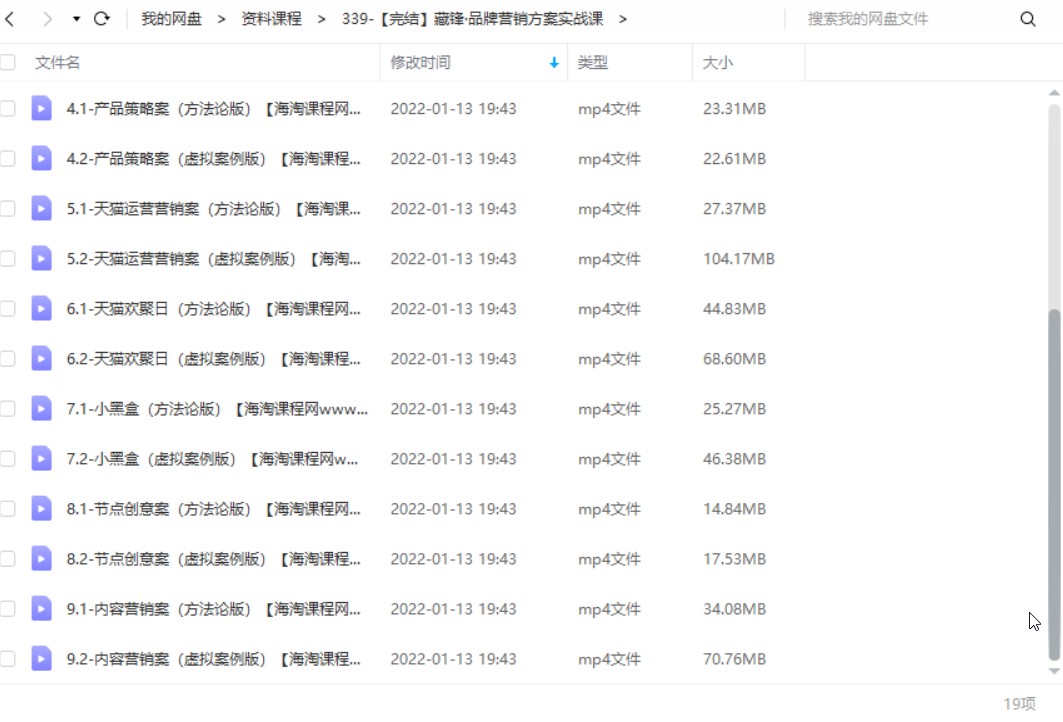
Task: Click the 14.84MB size cell
Action: point(734,509)
